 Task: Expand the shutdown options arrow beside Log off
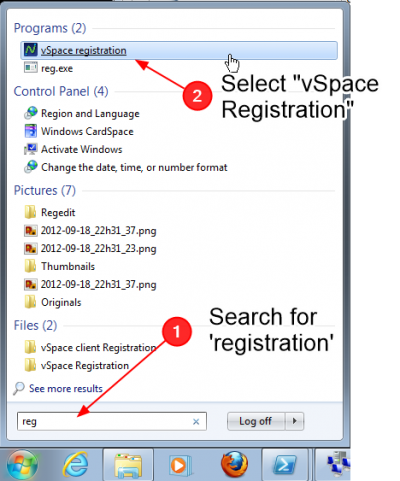(294, 422)
